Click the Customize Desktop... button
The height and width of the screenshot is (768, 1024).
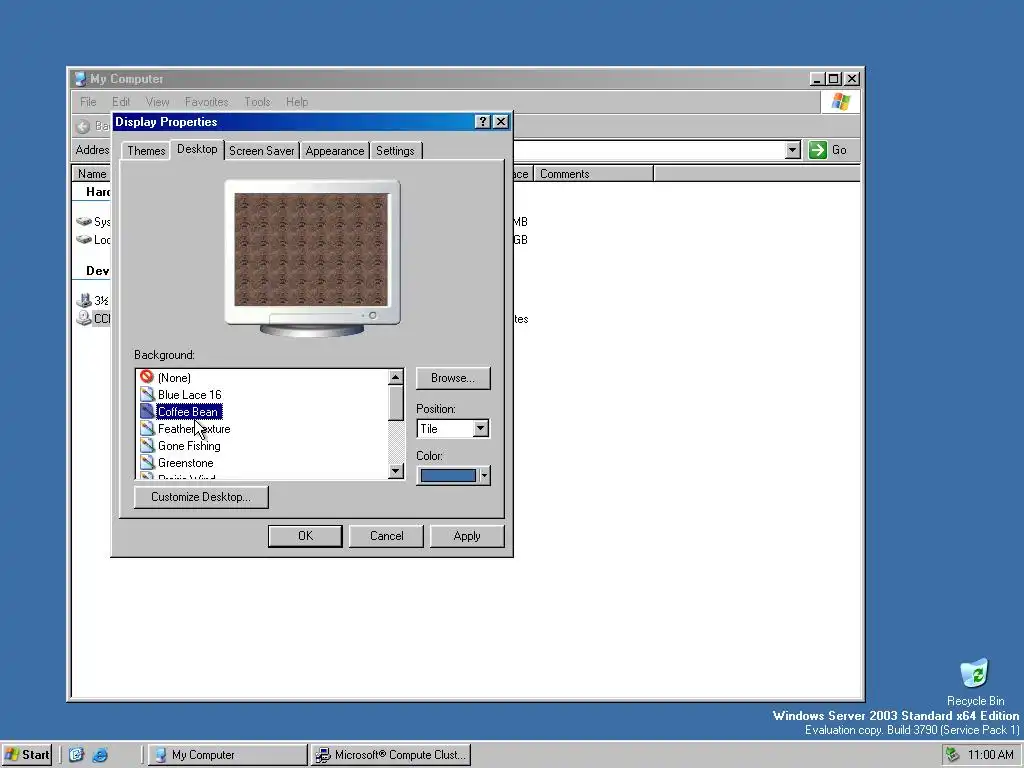click(x=201, y=496)
